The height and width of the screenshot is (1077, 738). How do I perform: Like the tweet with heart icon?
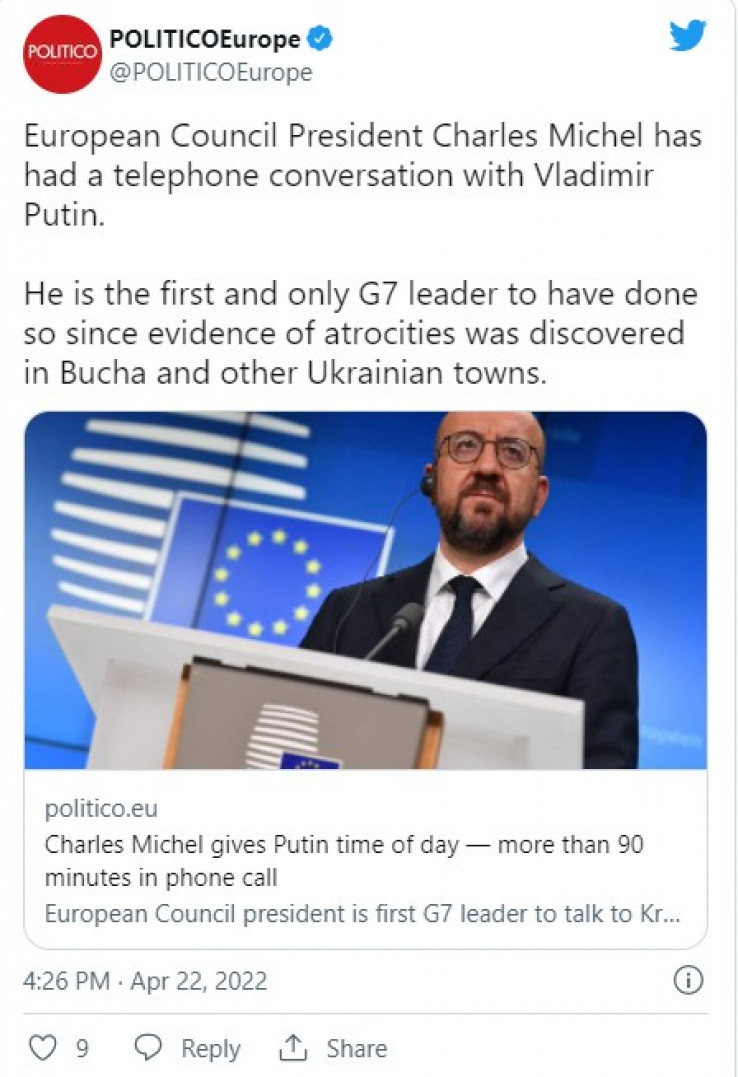[42, 1048]
